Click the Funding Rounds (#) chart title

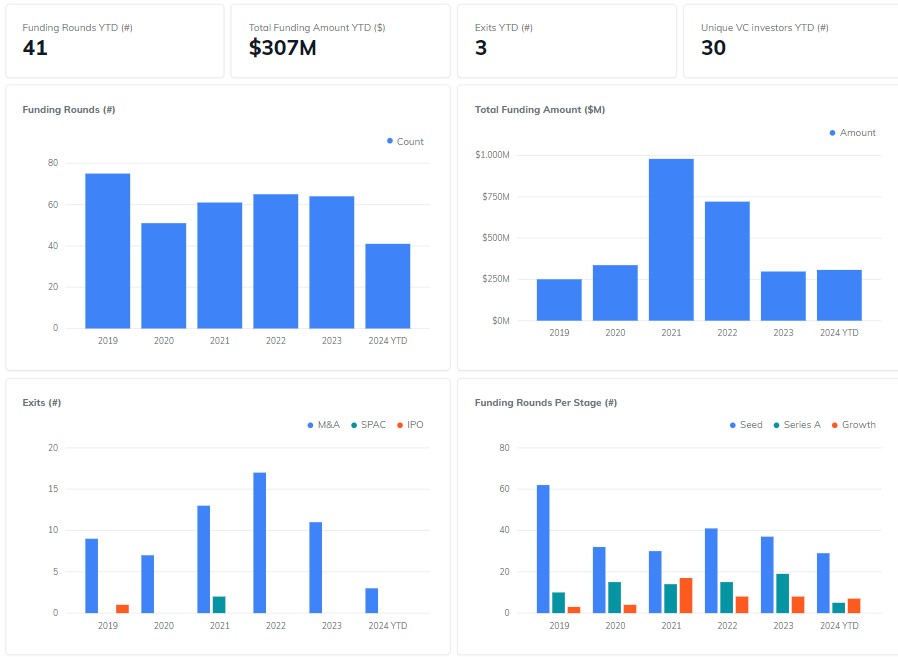(69, 109)
